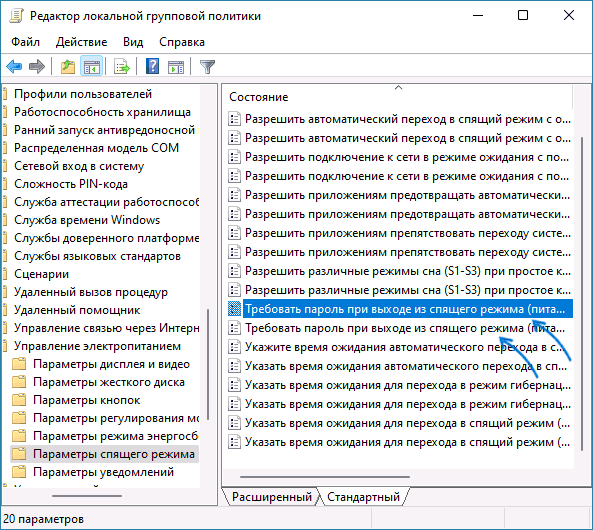593x530 pixels.
Task: Click the policy icon beside Укажите время ожидания автоматического
Action: point(234,347)
